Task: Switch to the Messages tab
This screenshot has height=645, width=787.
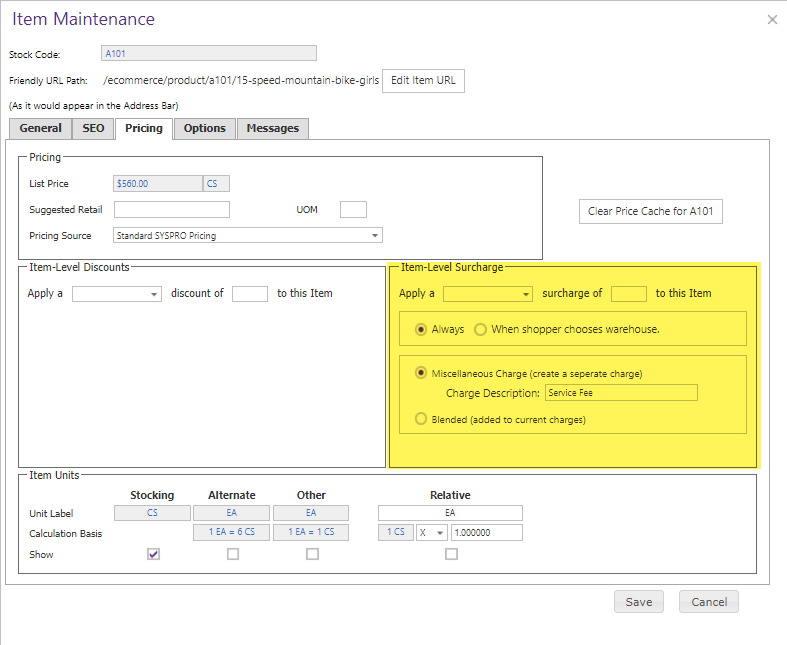Action: coord(273,128)
